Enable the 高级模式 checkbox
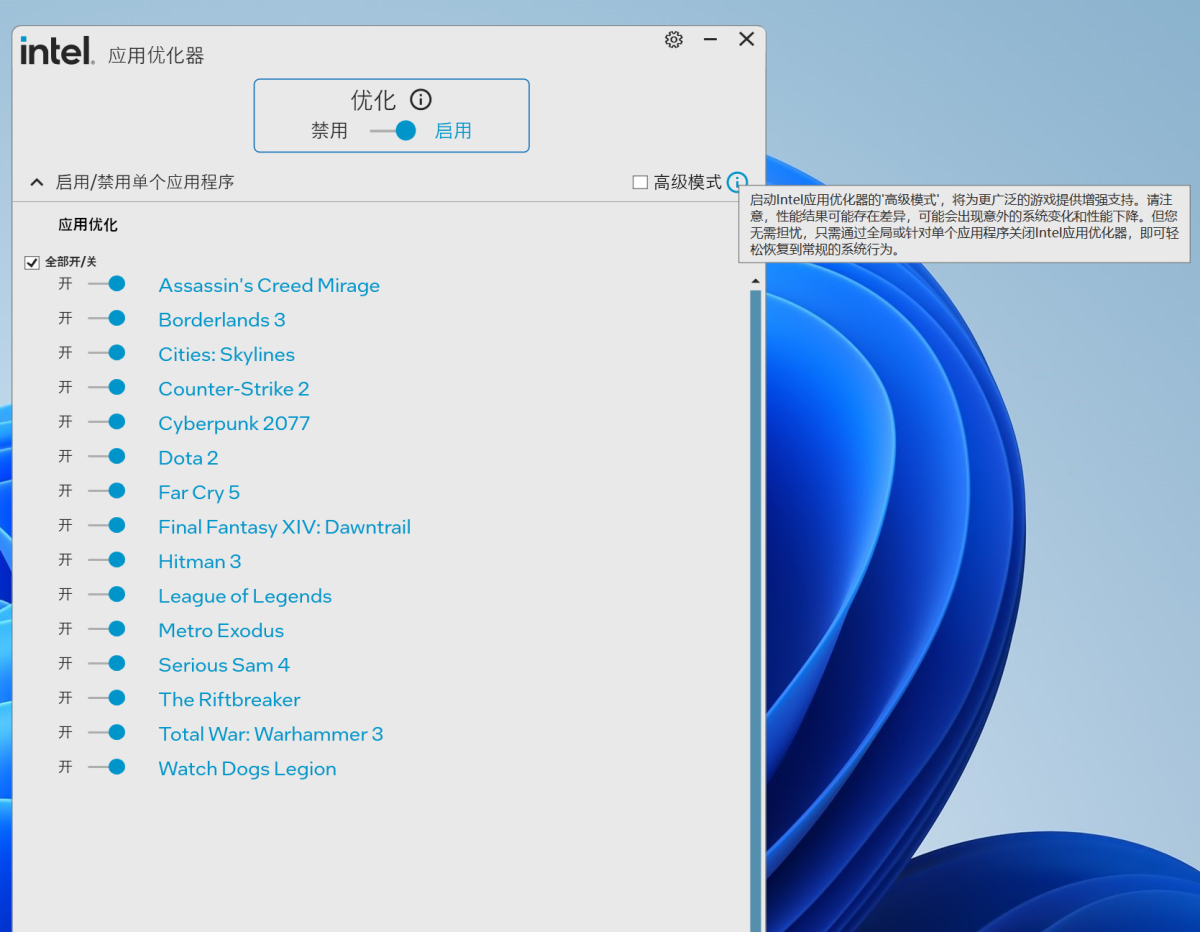Viewport: 1200px width, 932px height. [x=640, y=182]
